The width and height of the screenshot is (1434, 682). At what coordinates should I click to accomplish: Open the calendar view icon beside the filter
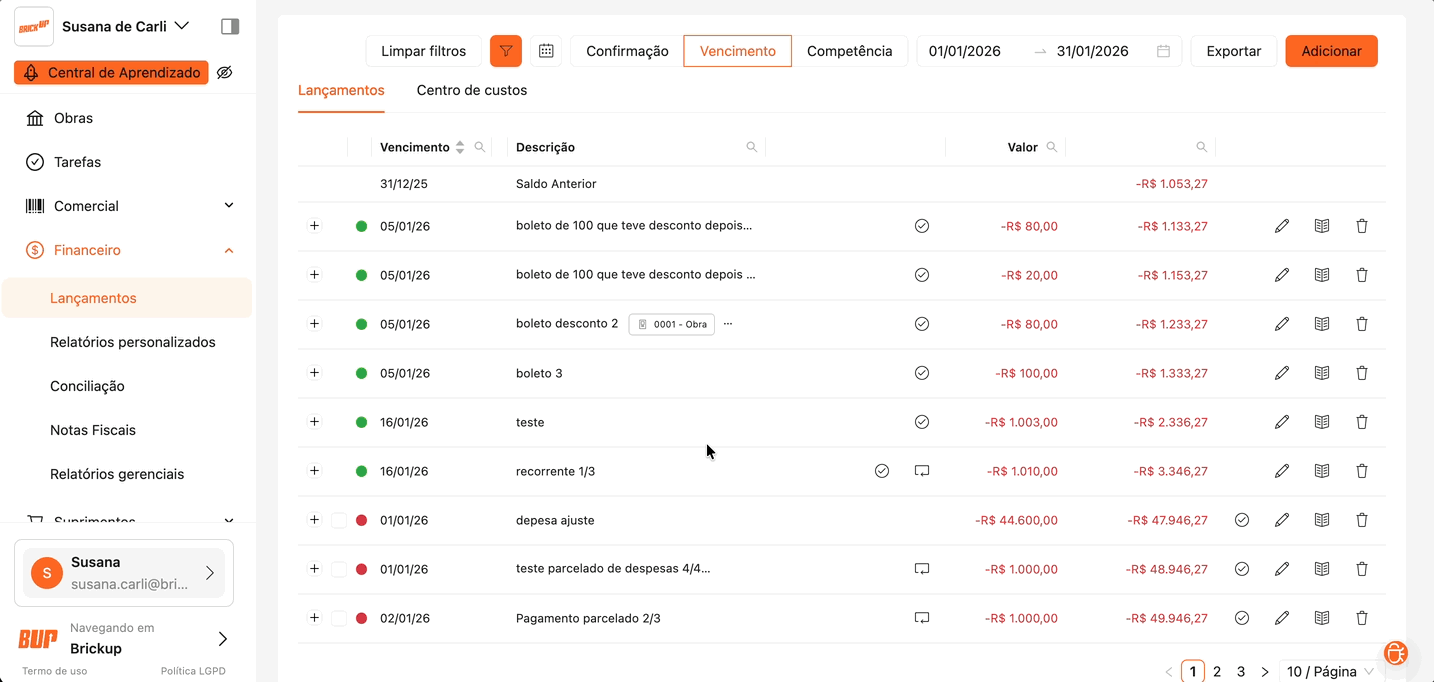(546, 51)
